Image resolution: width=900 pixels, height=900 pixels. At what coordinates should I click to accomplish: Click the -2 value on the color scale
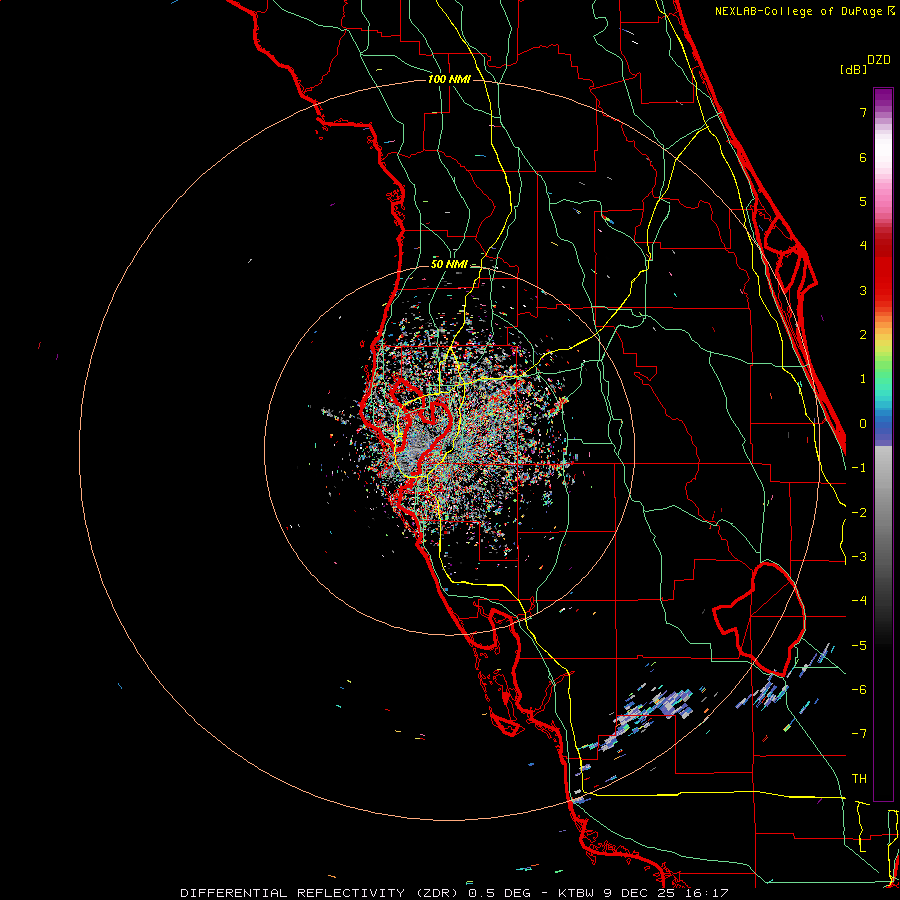click(x=859, y=513)
